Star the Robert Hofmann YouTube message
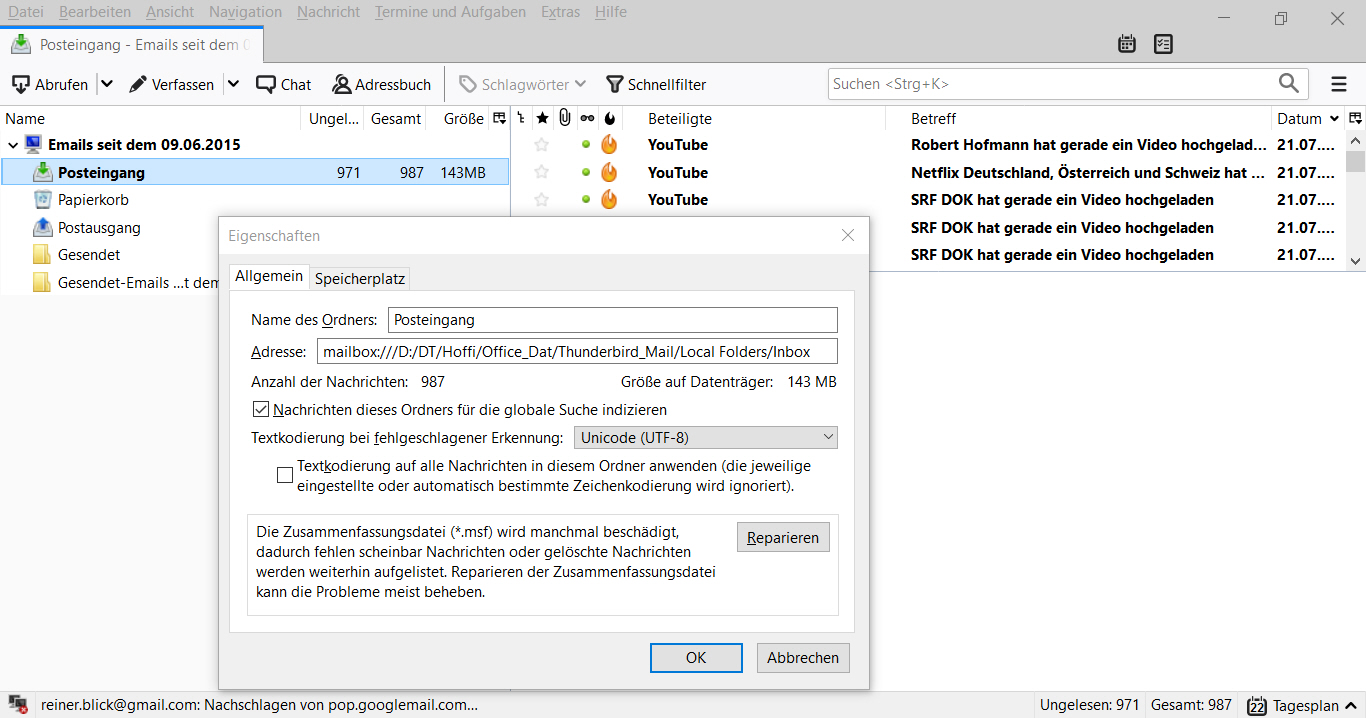 click(x=542, y=145)
